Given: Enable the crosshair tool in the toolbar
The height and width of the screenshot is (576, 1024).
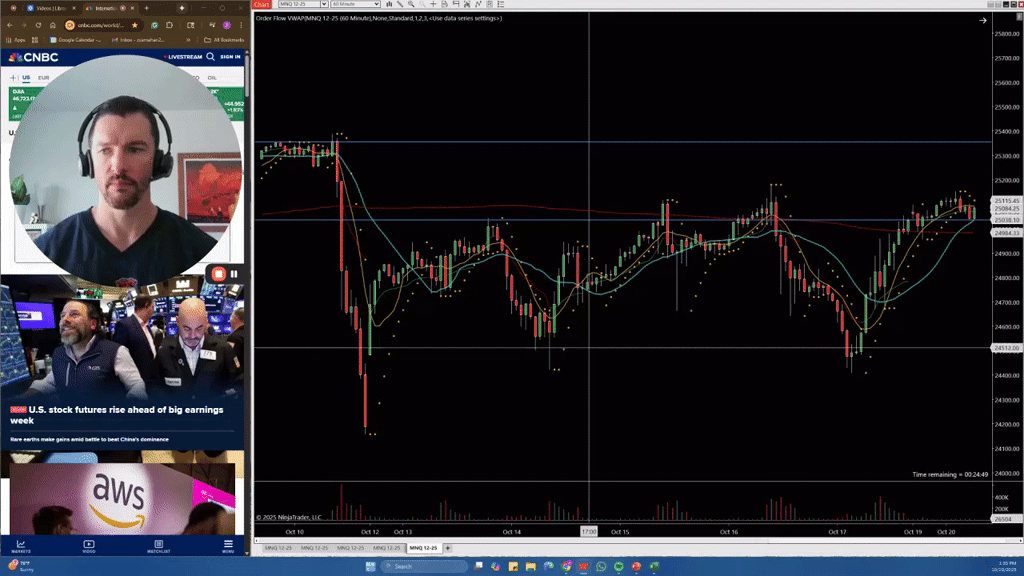Looking at the screenshot, I should pyautogui.click(x=434, y=4).
